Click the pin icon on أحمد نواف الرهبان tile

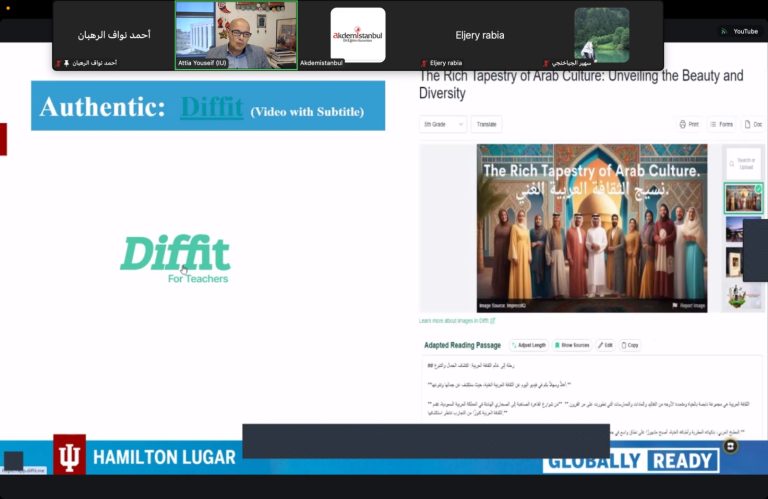pos(66,63)
